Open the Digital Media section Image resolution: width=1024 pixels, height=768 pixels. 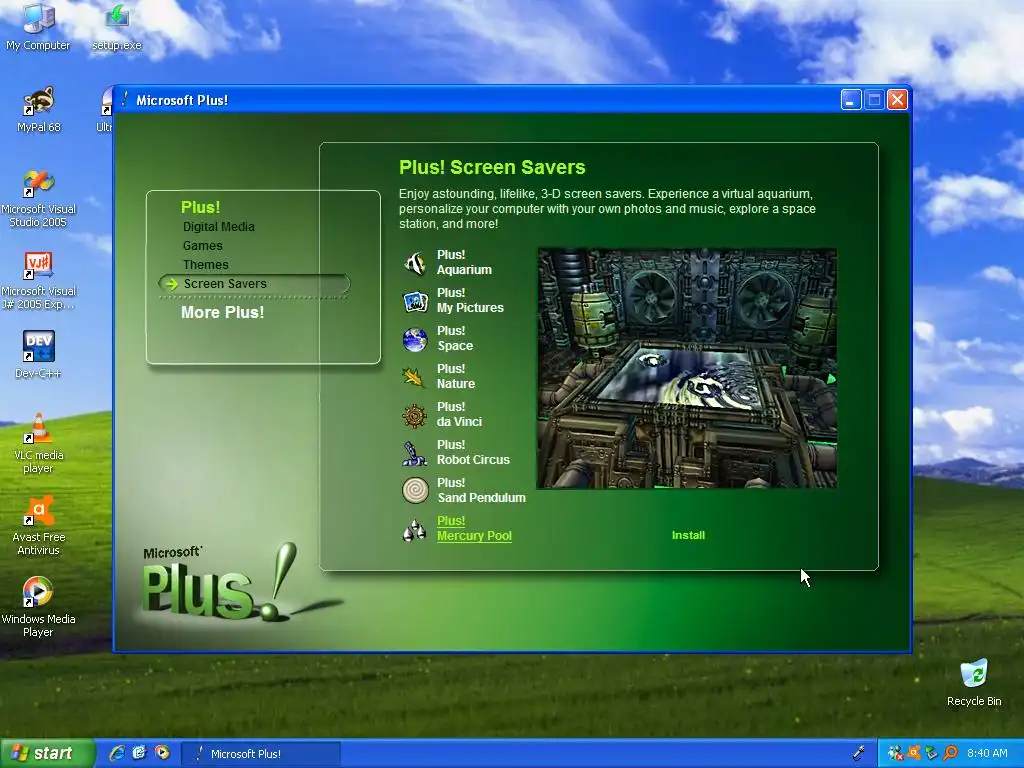[219, 227]
